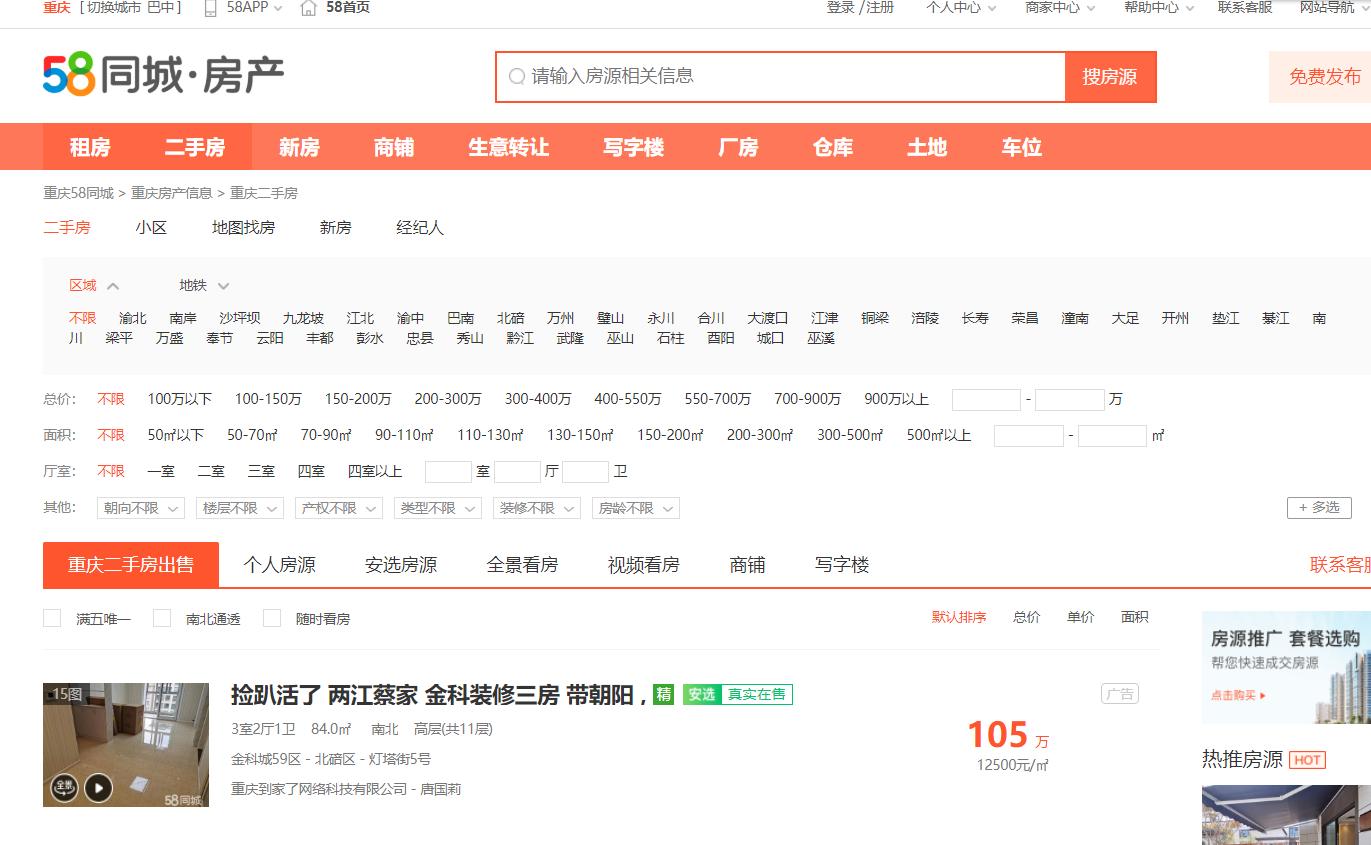The height and width of the screenshot is (845, 1371).
Task: Open the 朝向不限 dropdown
Action: coord(140,508)
